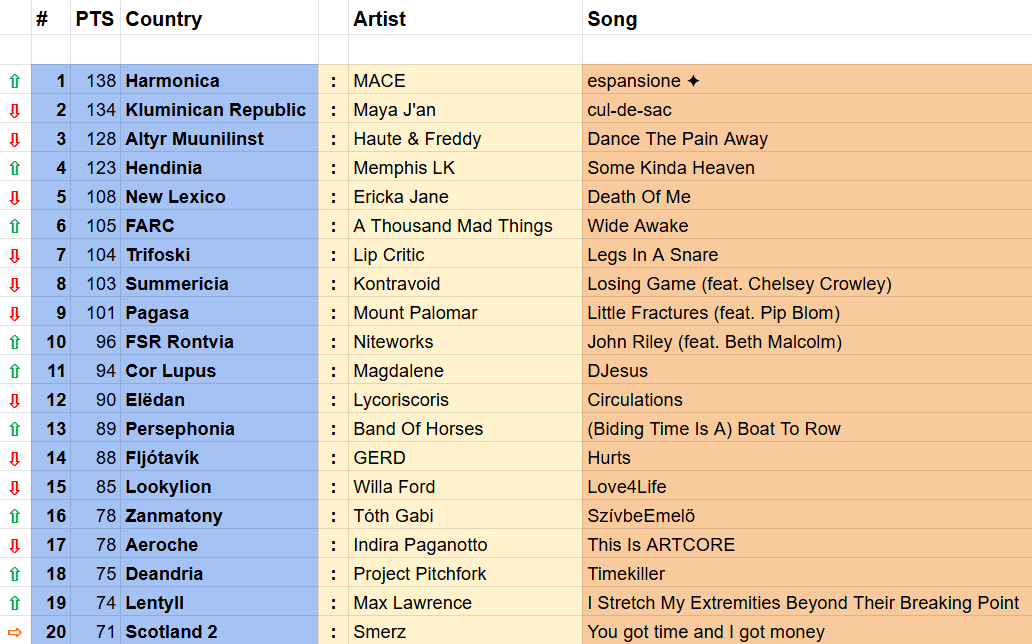Click the green up arrow in FARC row

tap(14, 226)
